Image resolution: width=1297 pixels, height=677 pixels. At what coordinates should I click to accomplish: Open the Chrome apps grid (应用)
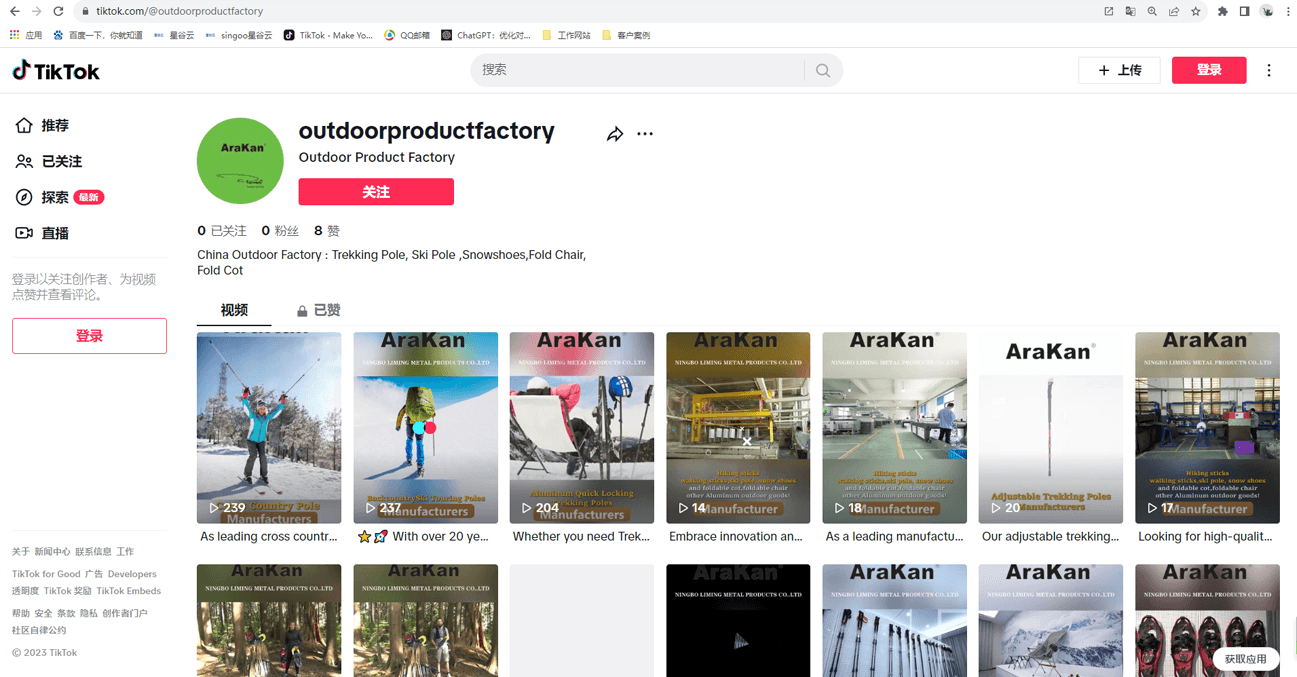pos(26,35)
